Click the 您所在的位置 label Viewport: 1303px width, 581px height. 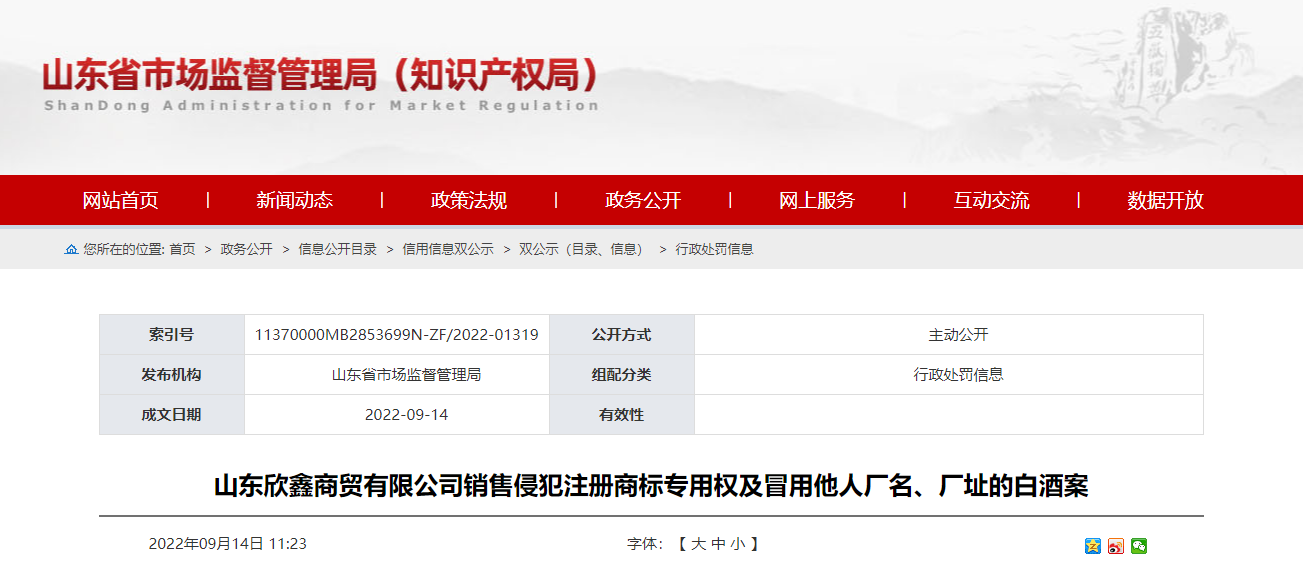pyautogui.click(x=124, y=249)
